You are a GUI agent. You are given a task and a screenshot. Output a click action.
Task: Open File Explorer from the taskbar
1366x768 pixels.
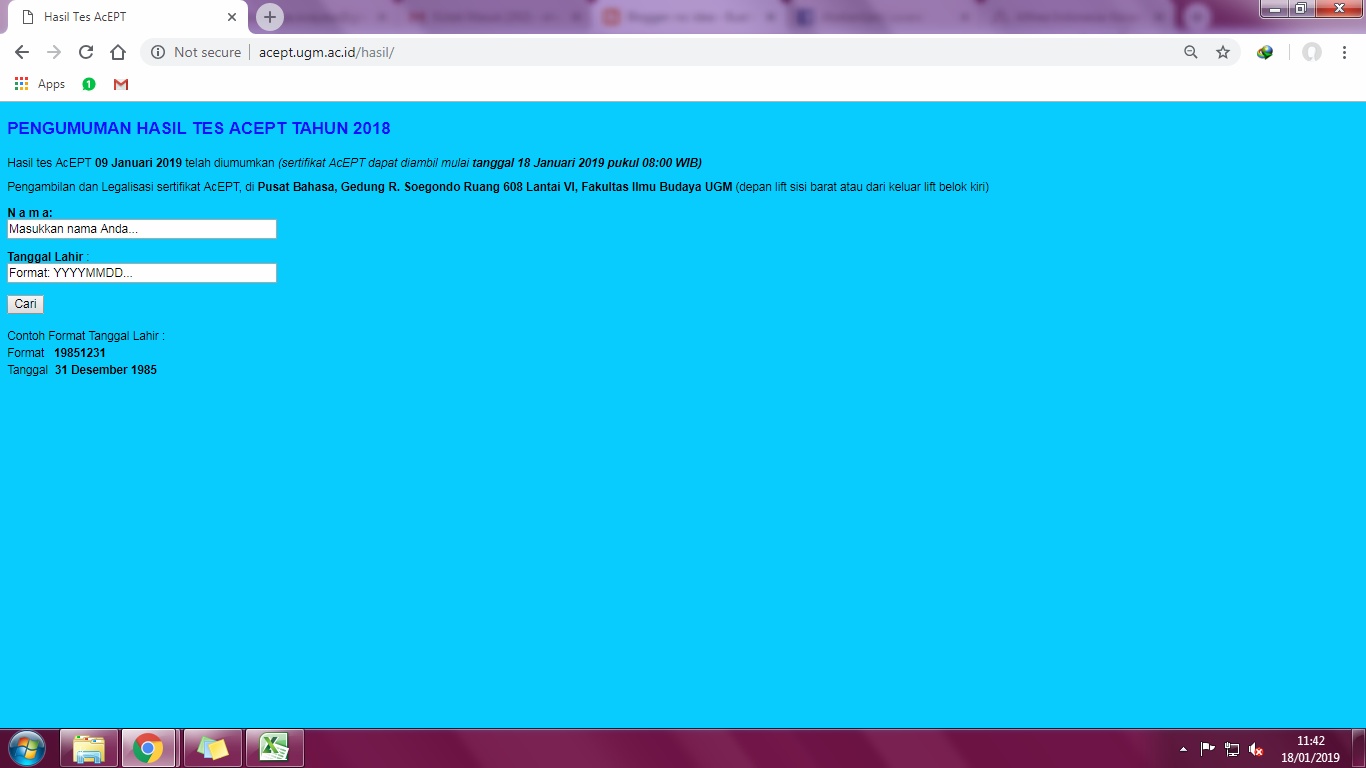click(89, 748)
